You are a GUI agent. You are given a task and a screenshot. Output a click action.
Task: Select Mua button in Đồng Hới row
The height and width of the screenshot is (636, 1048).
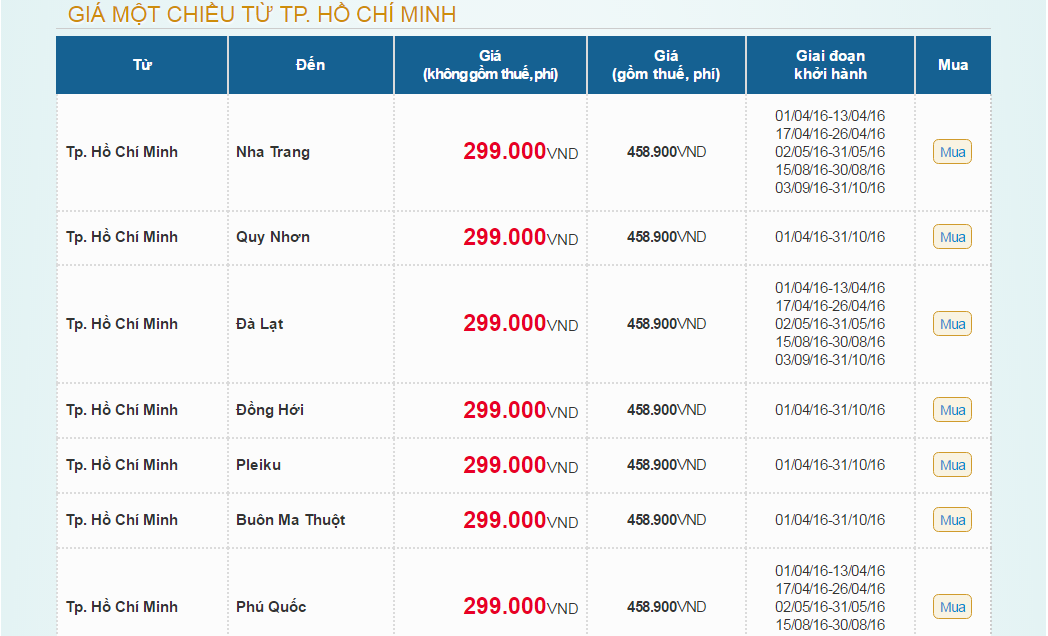click(x=952, y=410)
